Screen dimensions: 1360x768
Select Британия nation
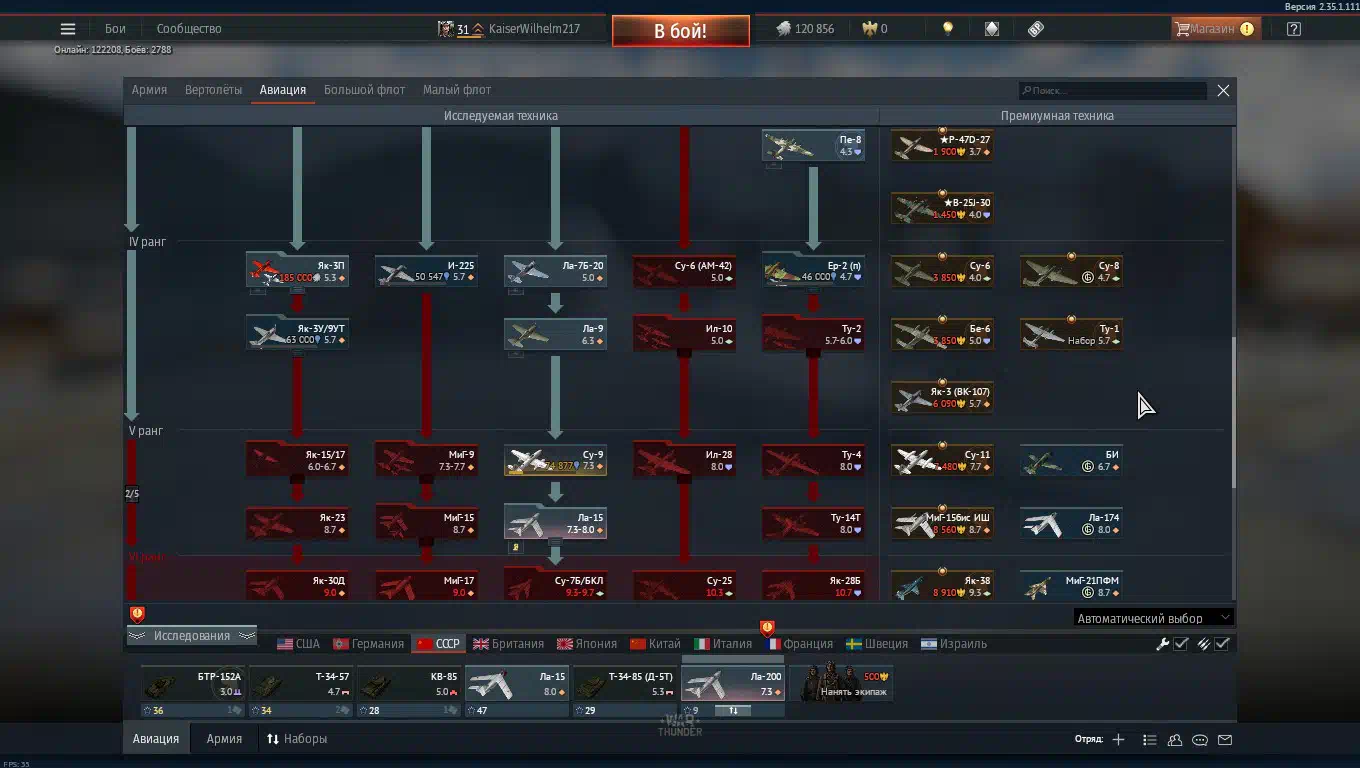509,644
